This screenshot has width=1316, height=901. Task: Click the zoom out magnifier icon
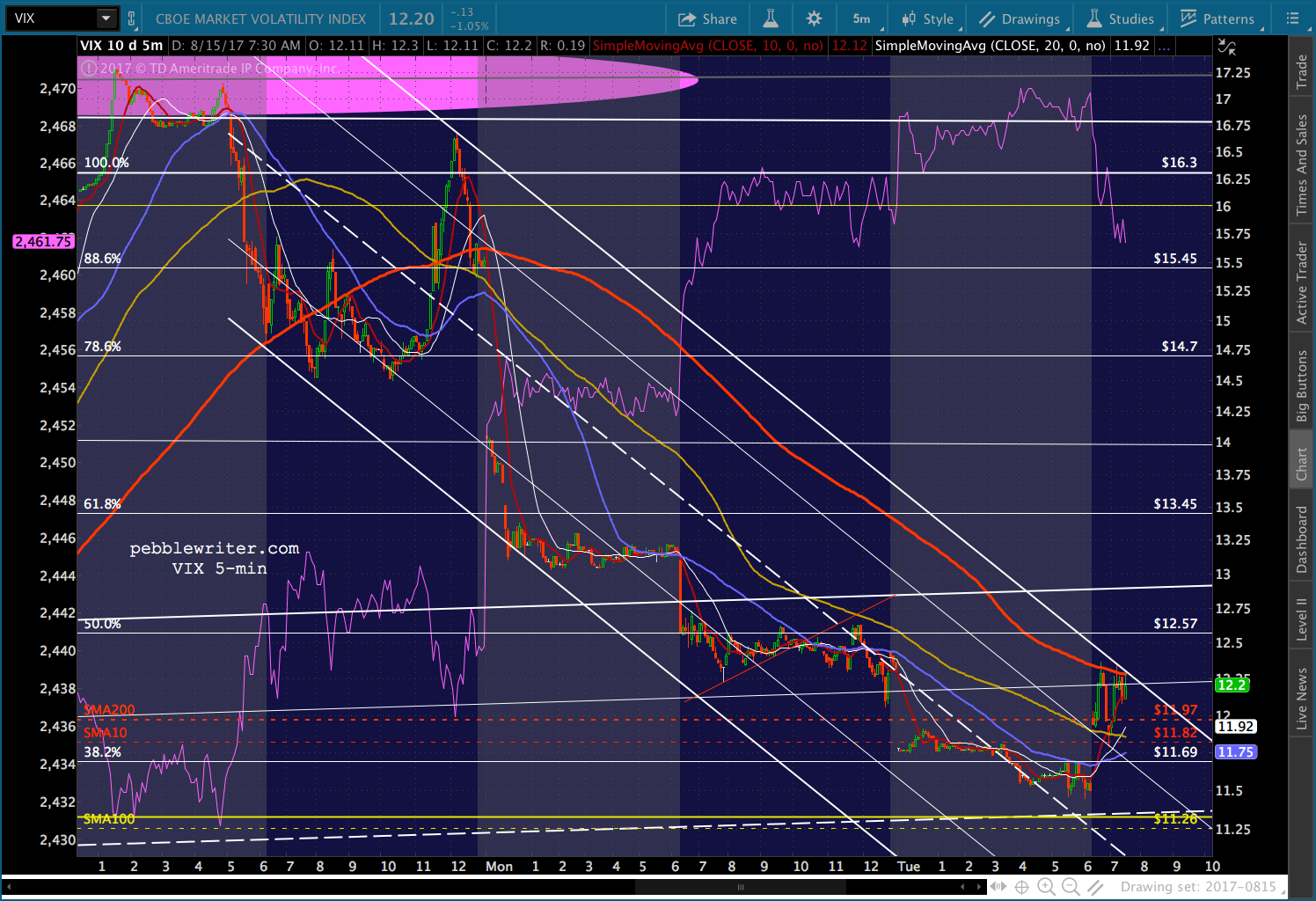[x=1071, y=887]
